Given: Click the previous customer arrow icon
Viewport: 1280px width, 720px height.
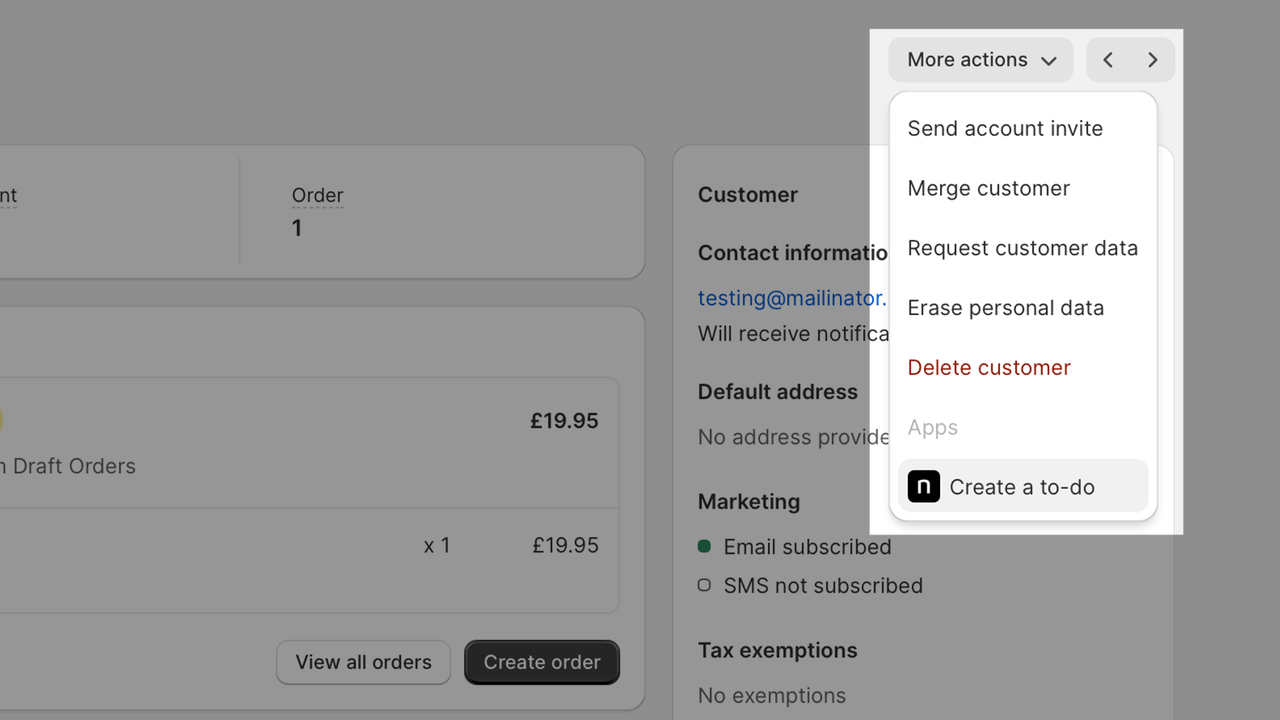Looking at the screenshot, I should pyautogui.click(x=1108, y=60).
